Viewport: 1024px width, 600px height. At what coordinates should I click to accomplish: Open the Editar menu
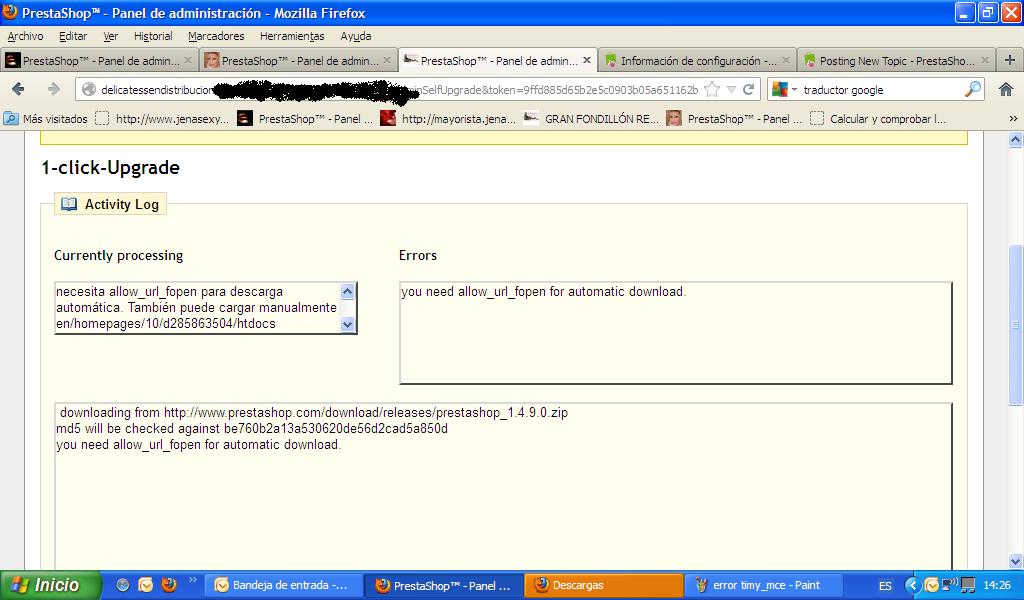(x=72, y=36)
